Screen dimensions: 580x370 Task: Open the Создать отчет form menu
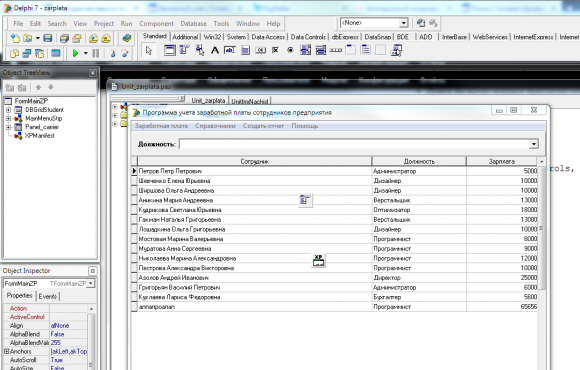coord(263,126)
